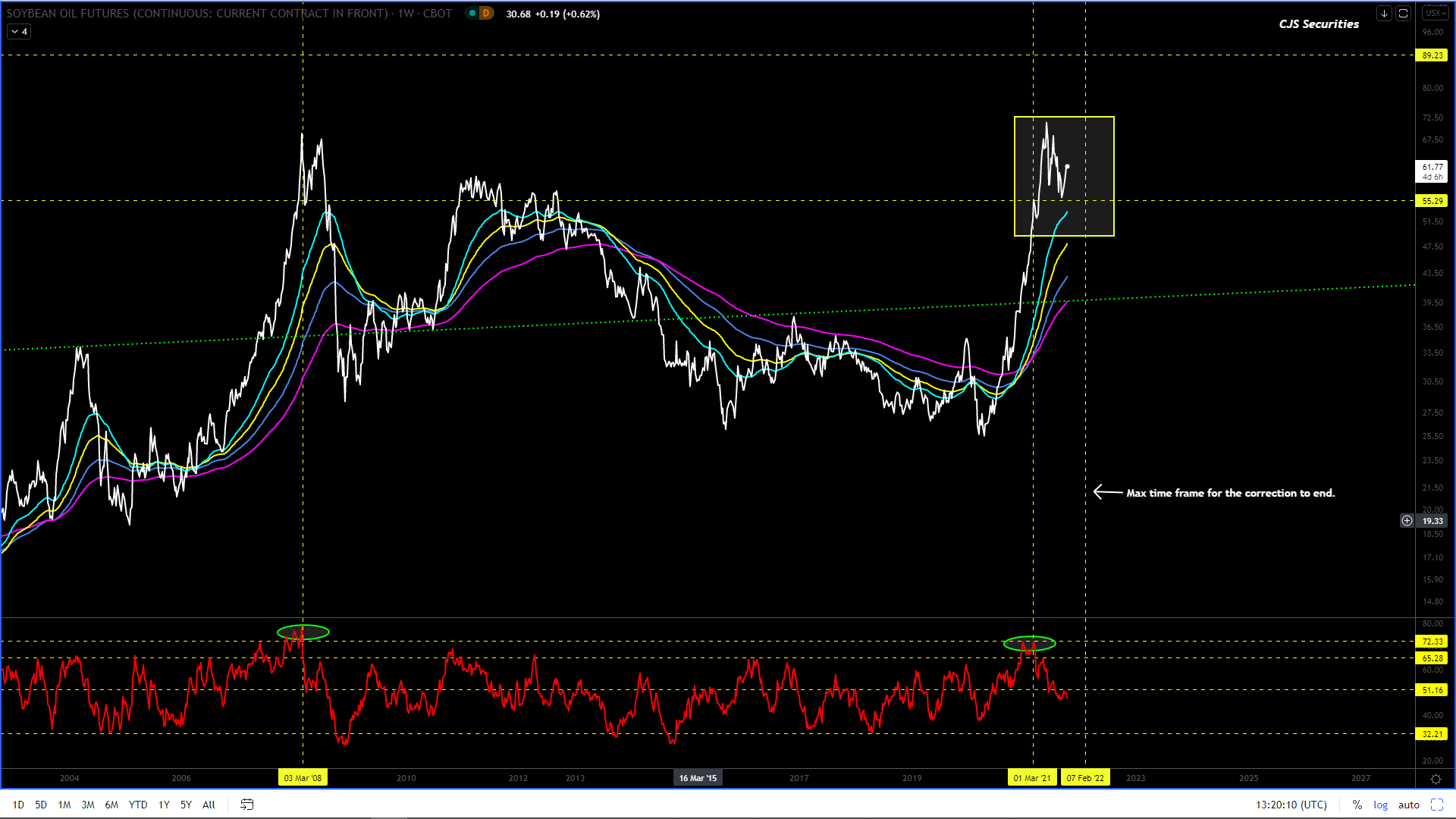Screen dimensions: 1456x819
Task: Click the plus icon beside 19.33 price
Action: [x=1407, y=521]
